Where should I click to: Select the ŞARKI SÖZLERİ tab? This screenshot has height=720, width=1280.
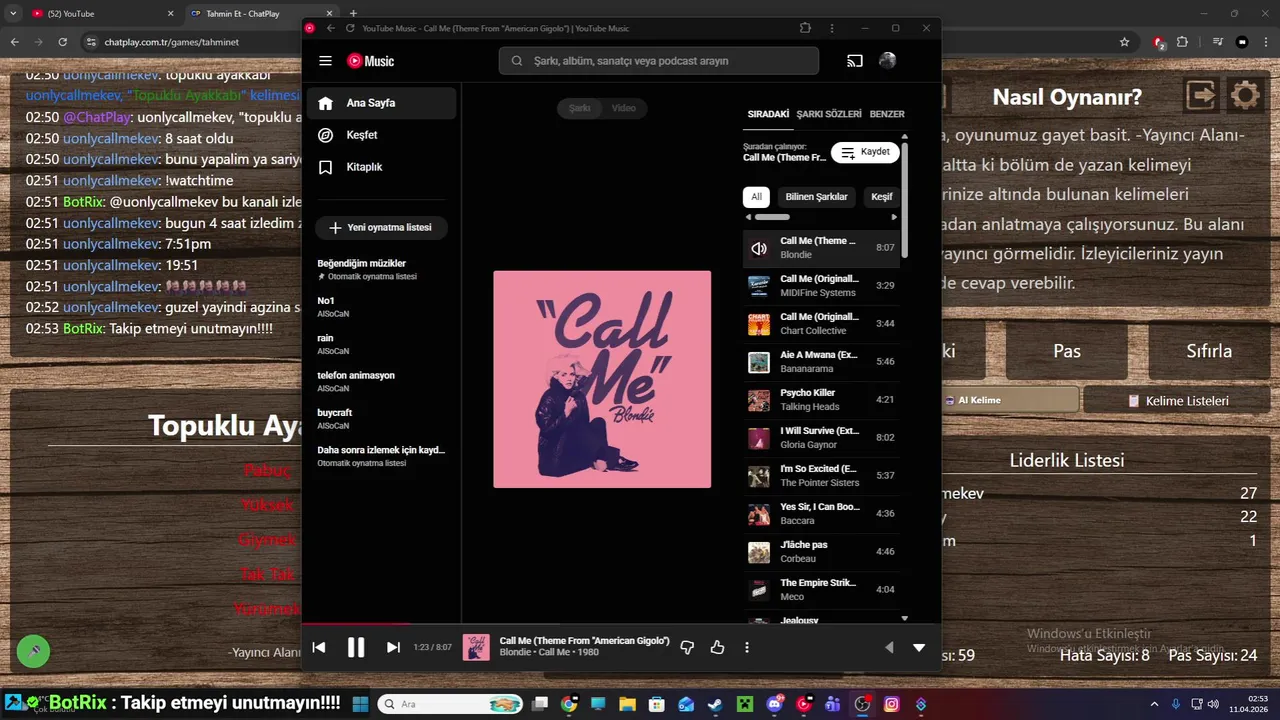pos(829,114)
